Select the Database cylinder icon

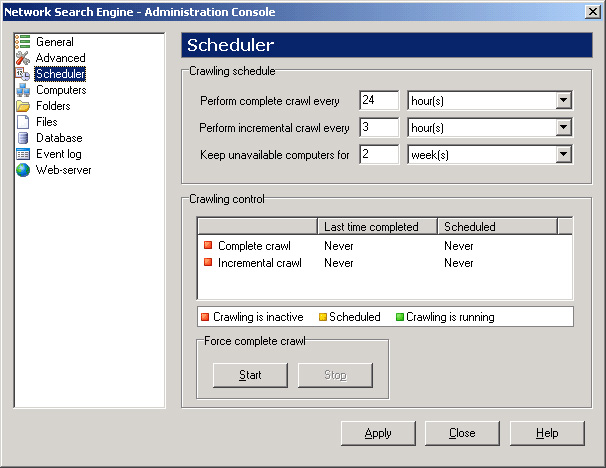[23, 138]
